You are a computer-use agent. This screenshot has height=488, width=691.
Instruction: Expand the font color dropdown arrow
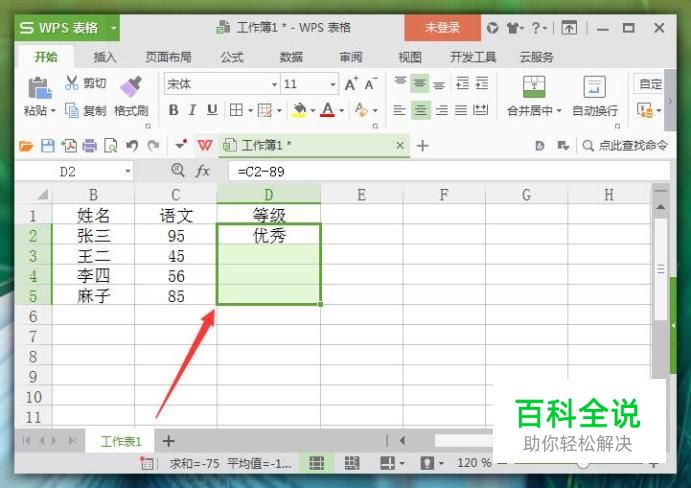pos(342,110)
